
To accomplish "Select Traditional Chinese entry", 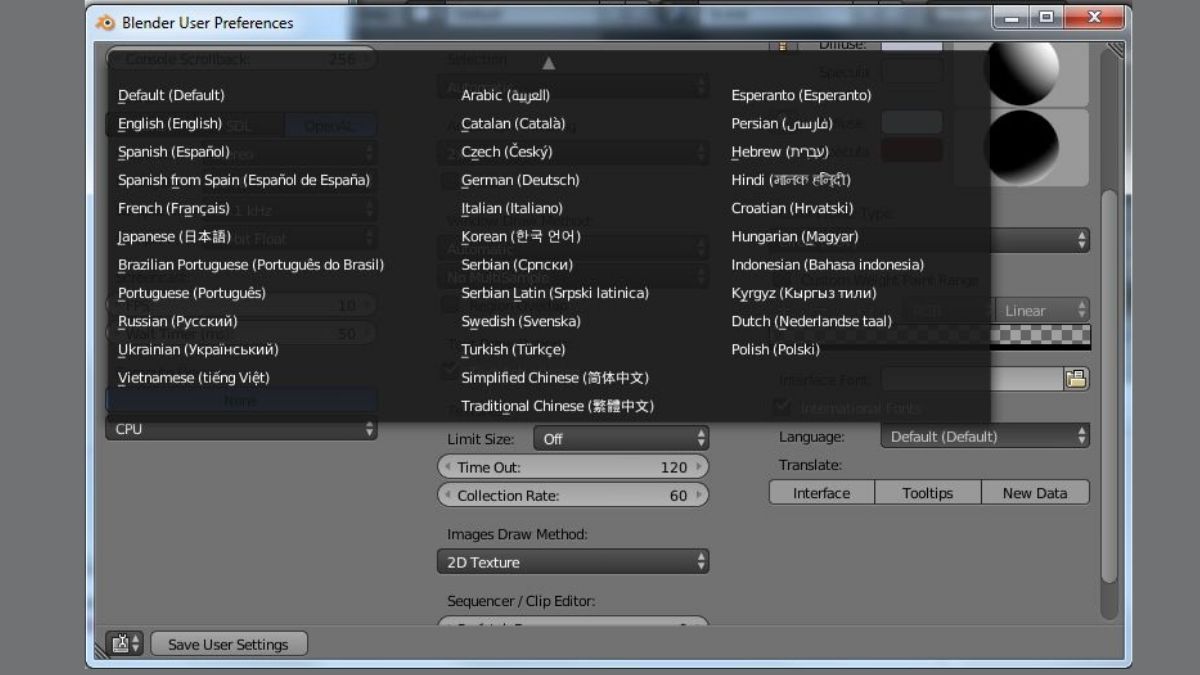I will click(557, 406).
